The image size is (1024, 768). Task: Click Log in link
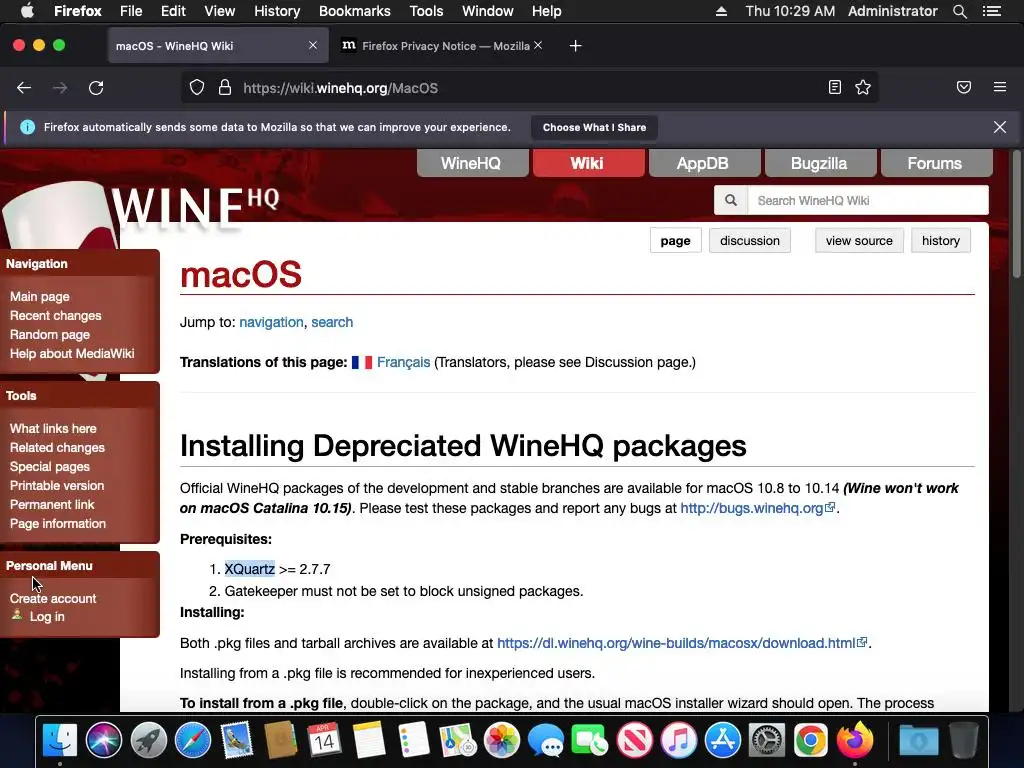(x=46, y=616)
